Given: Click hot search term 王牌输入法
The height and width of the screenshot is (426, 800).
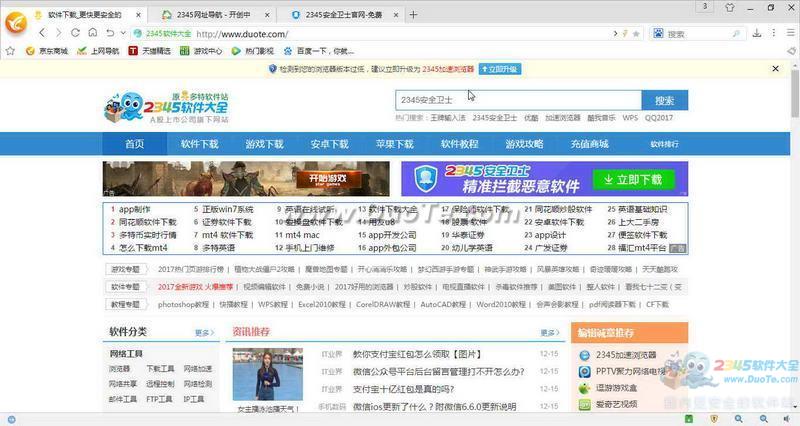Looking at the screenshot, I should coord(448,117).
